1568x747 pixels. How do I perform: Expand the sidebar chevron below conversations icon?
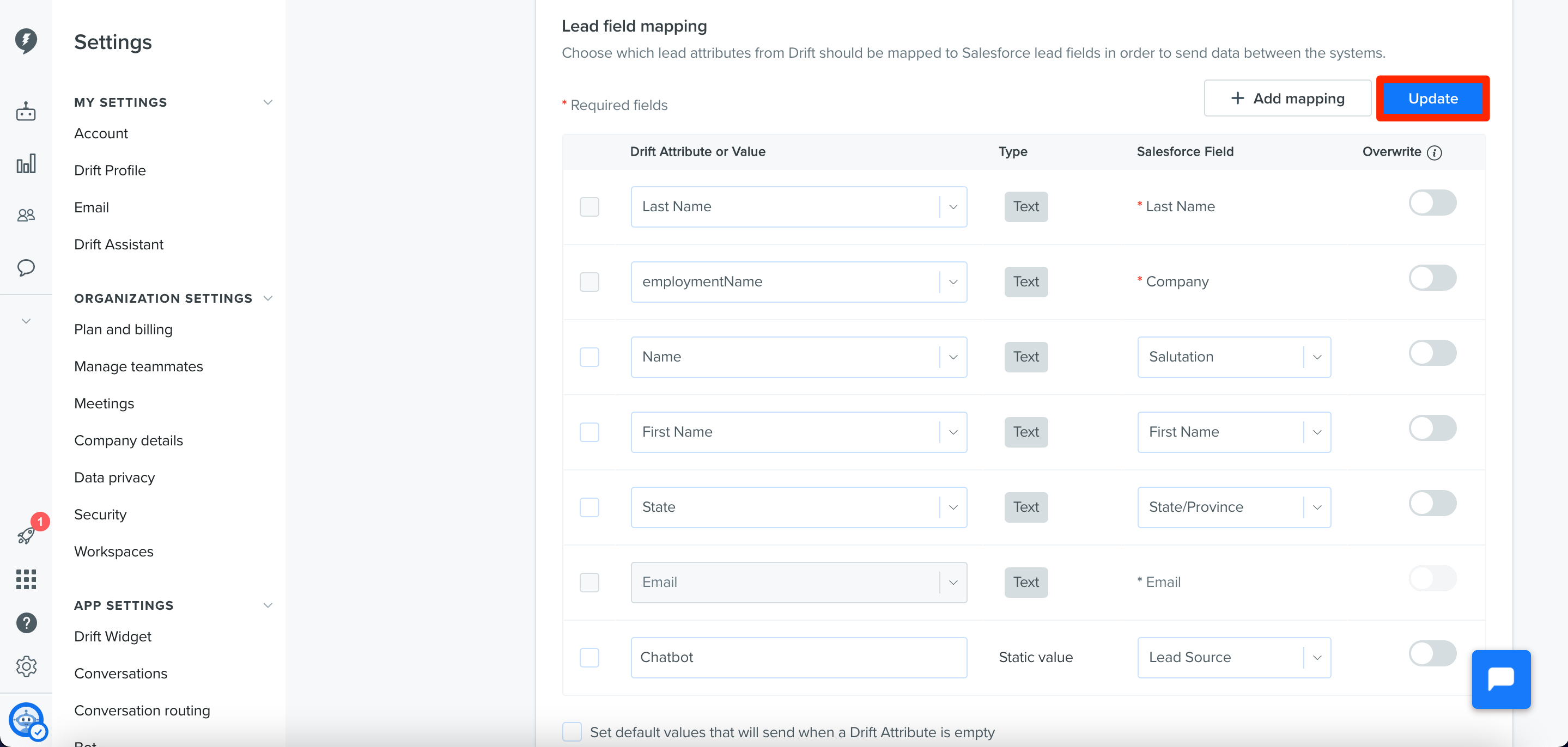(x=26, y=321)
